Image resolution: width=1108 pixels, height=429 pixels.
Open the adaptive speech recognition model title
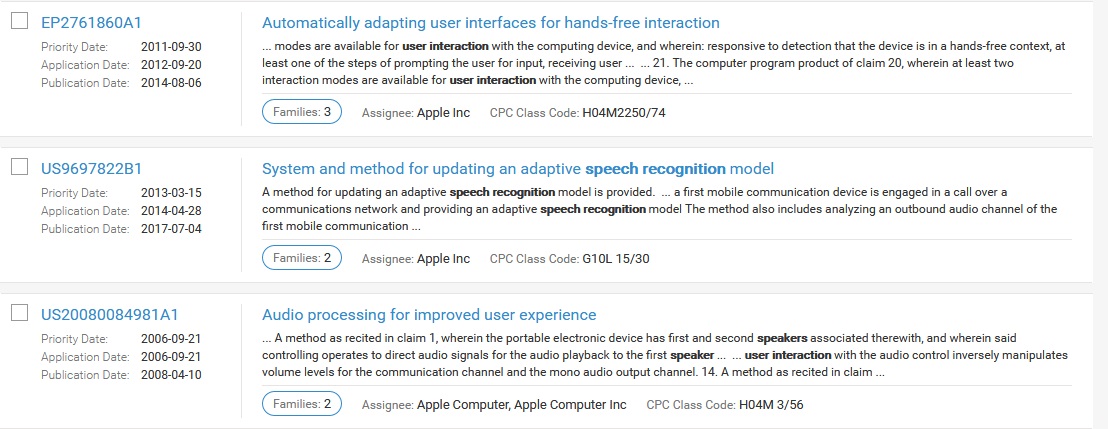(517, 169)
